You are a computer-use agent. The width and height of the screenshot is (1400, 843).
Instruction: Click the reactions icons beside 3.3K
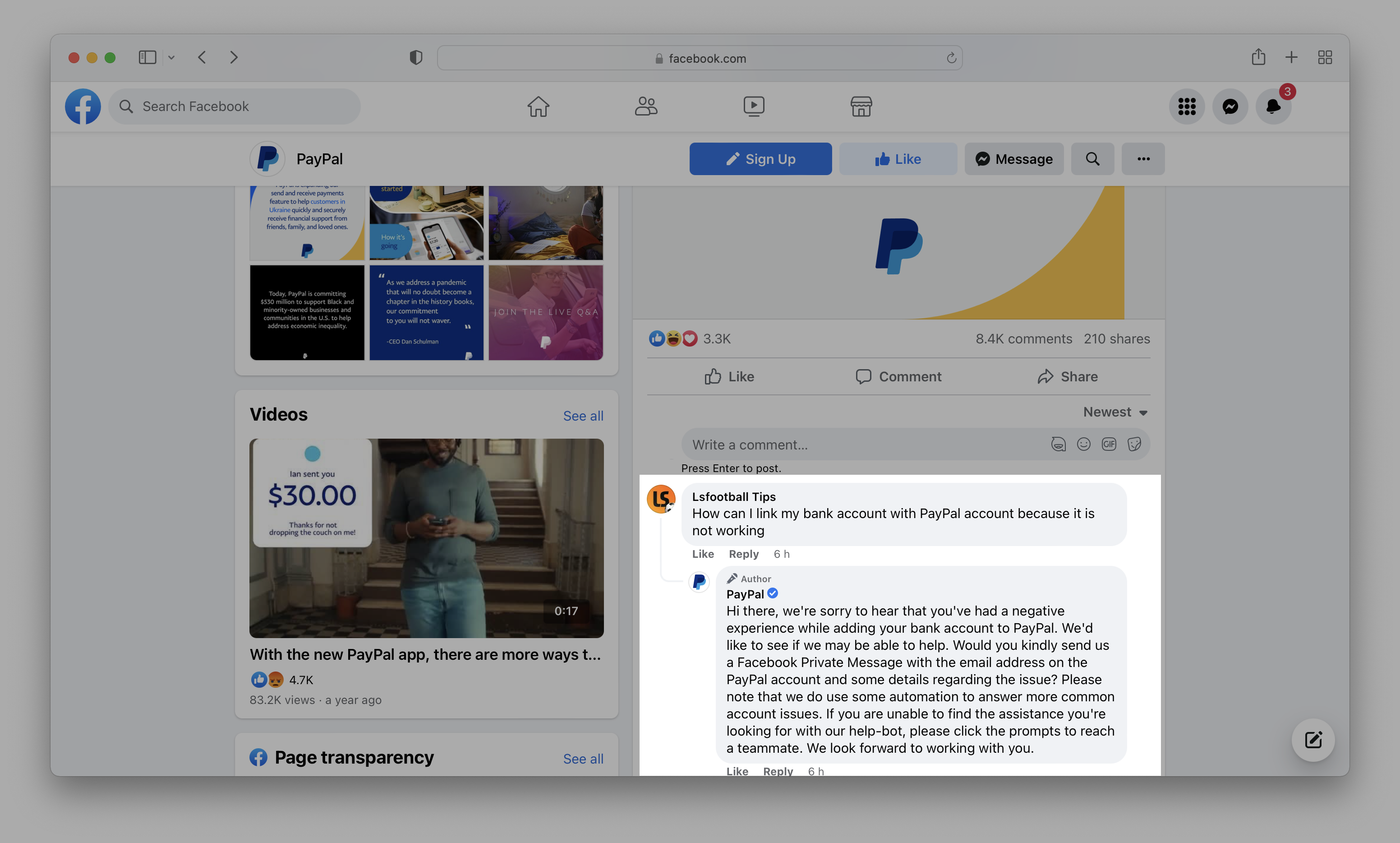tap(673, 338)
